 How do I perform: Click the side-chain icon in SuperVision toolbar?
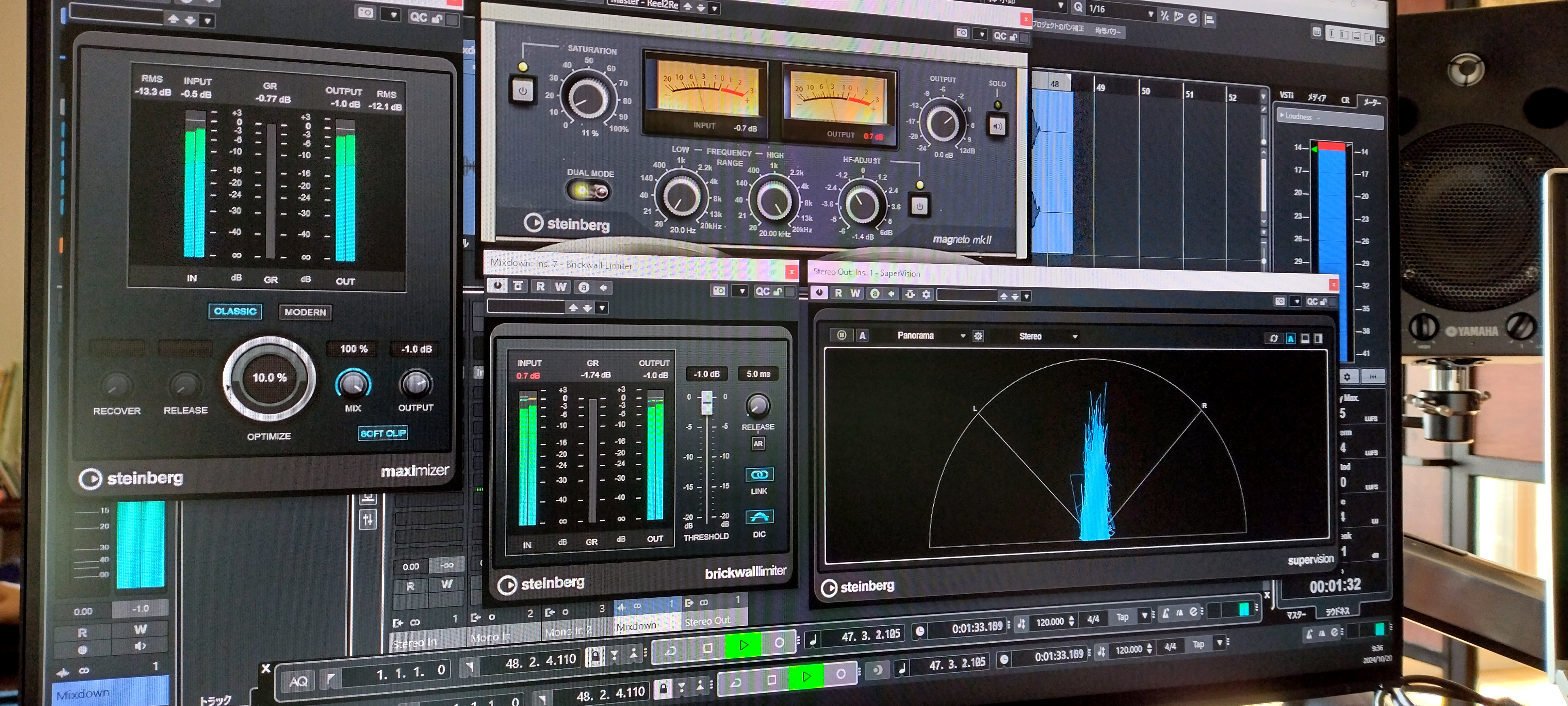coord(909,294)
